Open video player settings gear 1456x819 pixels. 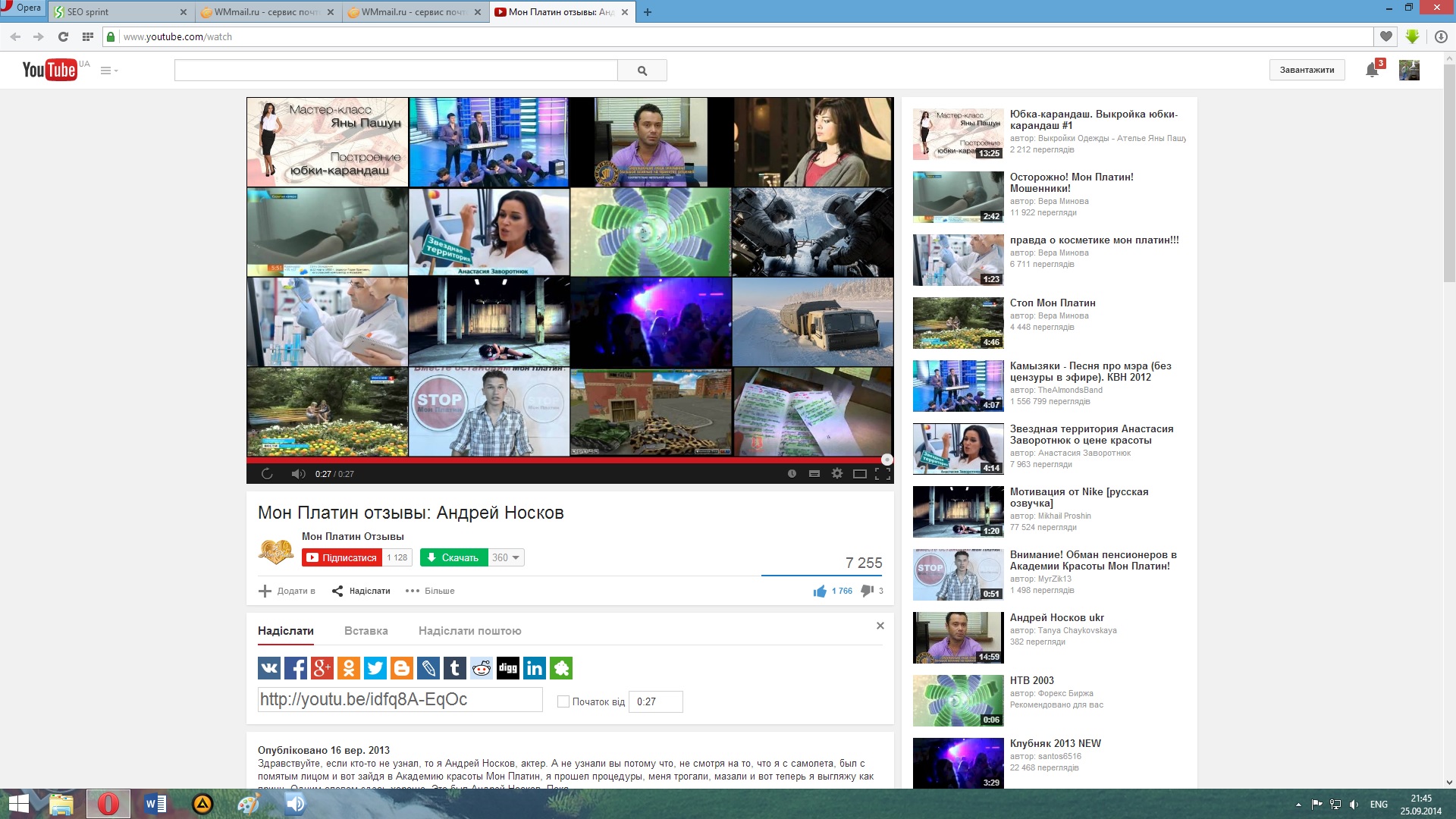837,473
